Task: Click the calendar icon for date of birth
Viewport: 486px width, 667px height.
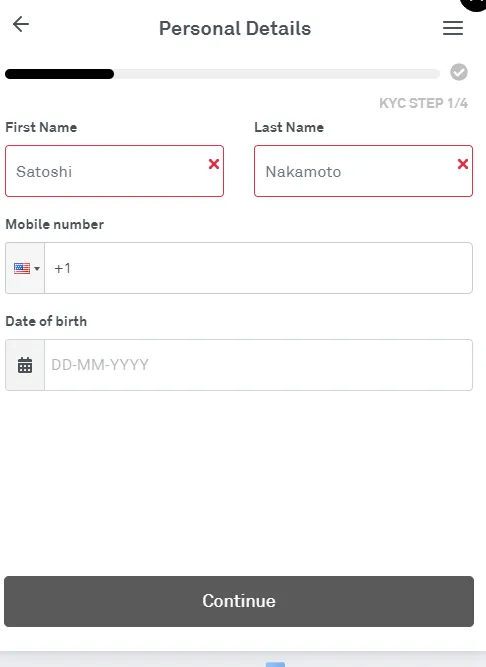Action: pos(25,365)
